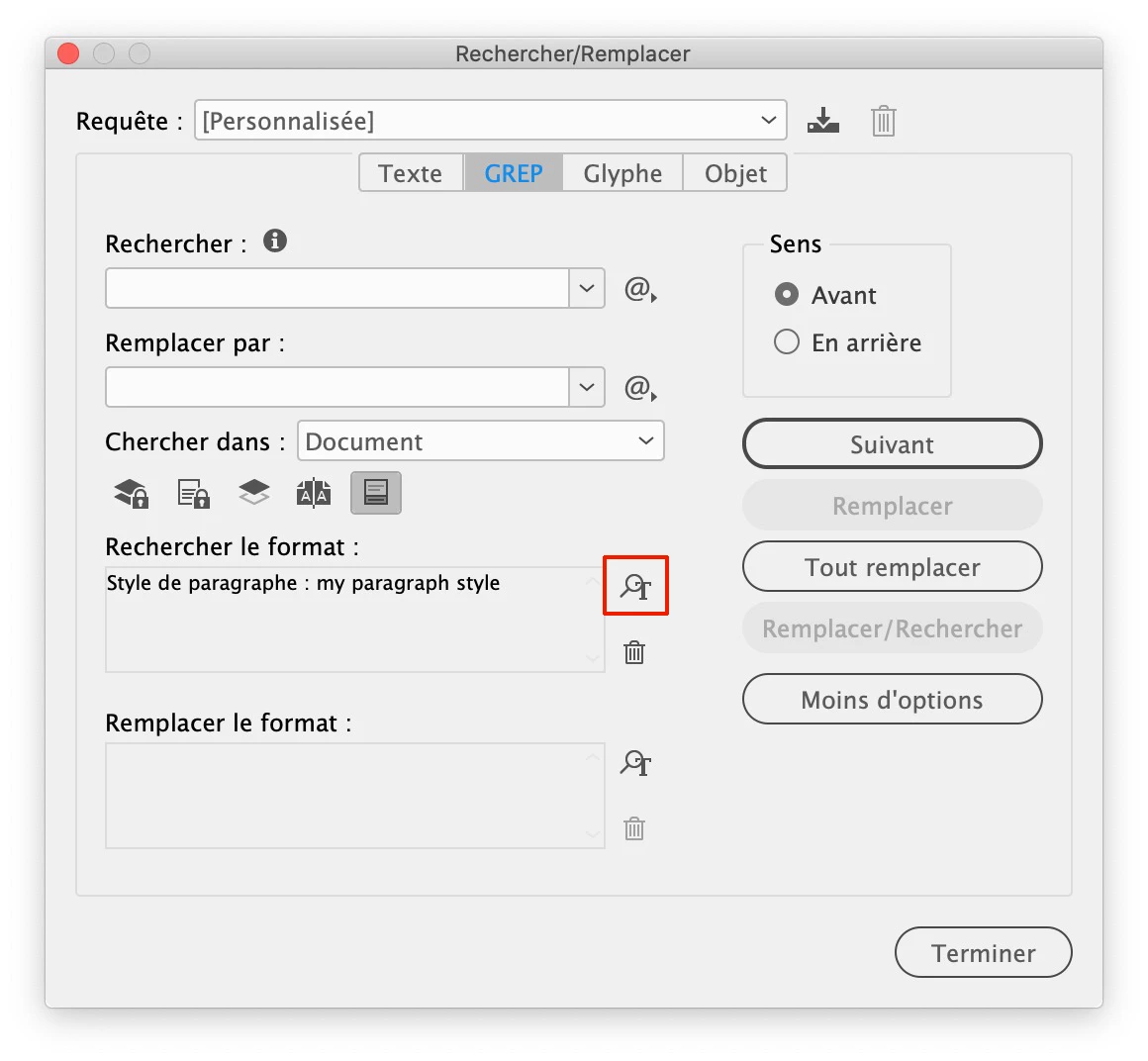Switch to the GREP tab

tap(514, 173)
